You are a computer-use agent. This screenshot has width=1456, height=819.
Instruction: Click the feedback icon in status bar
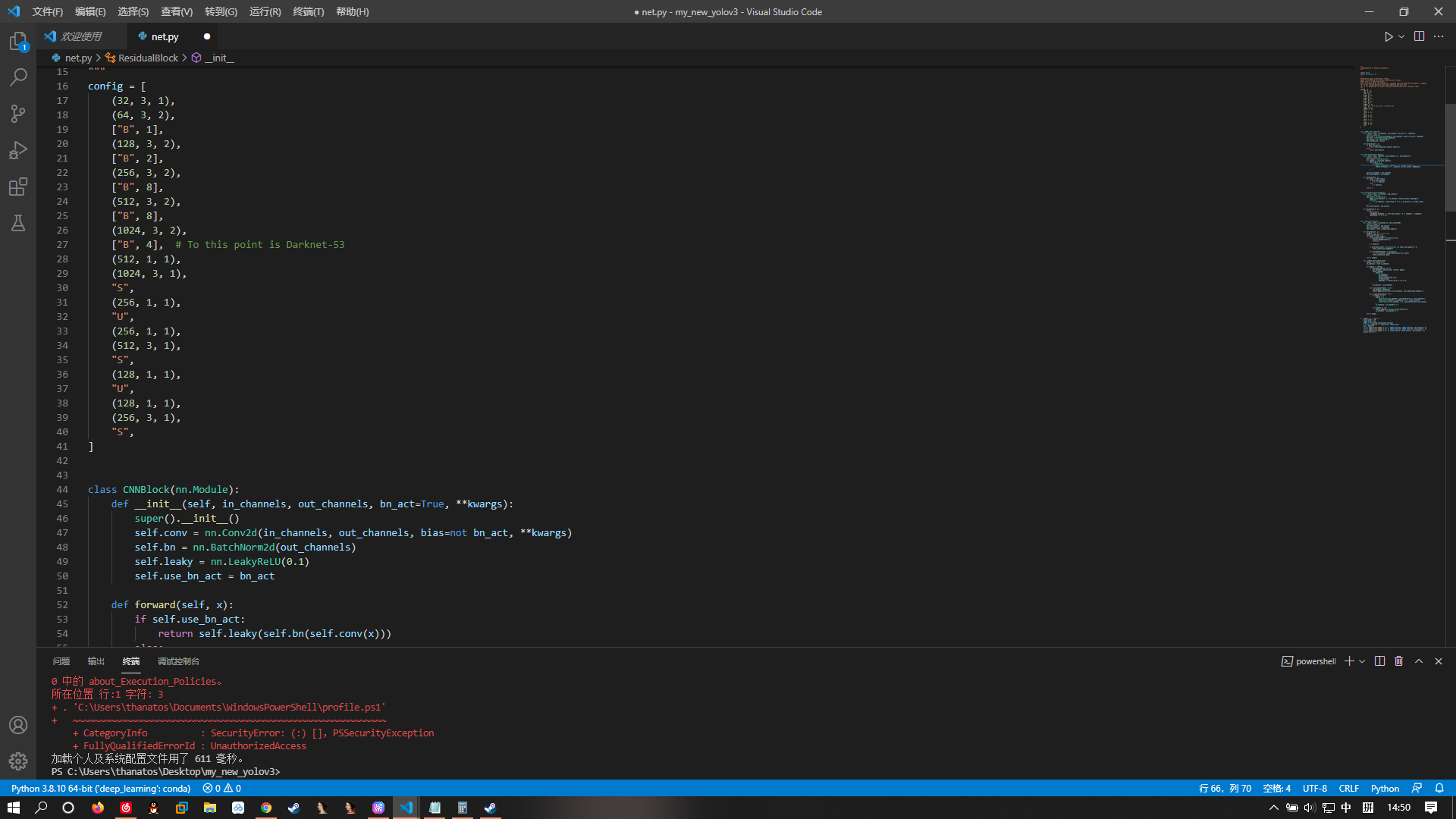click(1417, 788)
